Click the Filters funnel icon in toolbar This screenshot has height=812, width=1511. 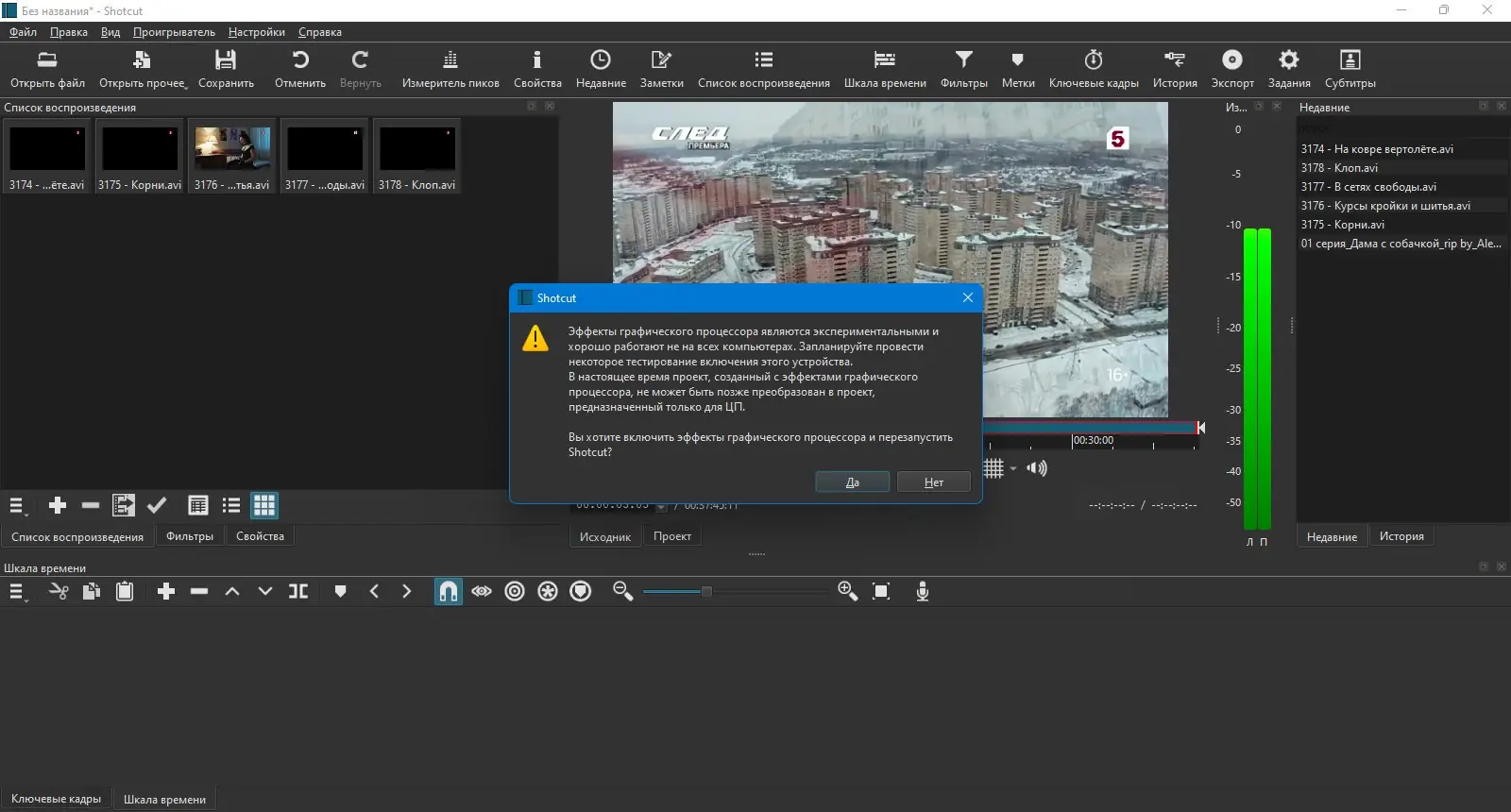(x=963, y=60)
